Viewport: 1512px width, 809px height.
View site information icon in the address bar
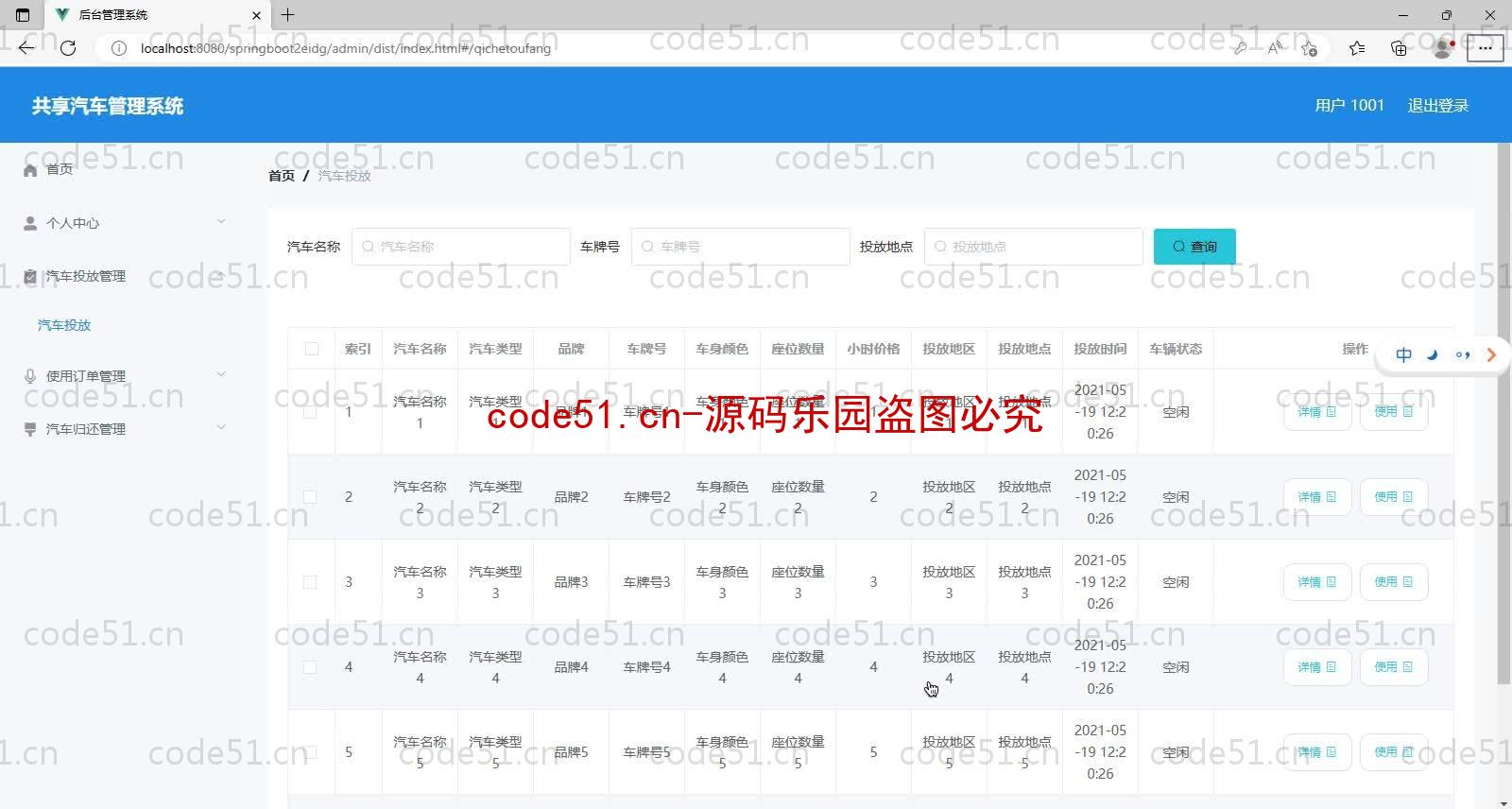[x=119, y=48]
